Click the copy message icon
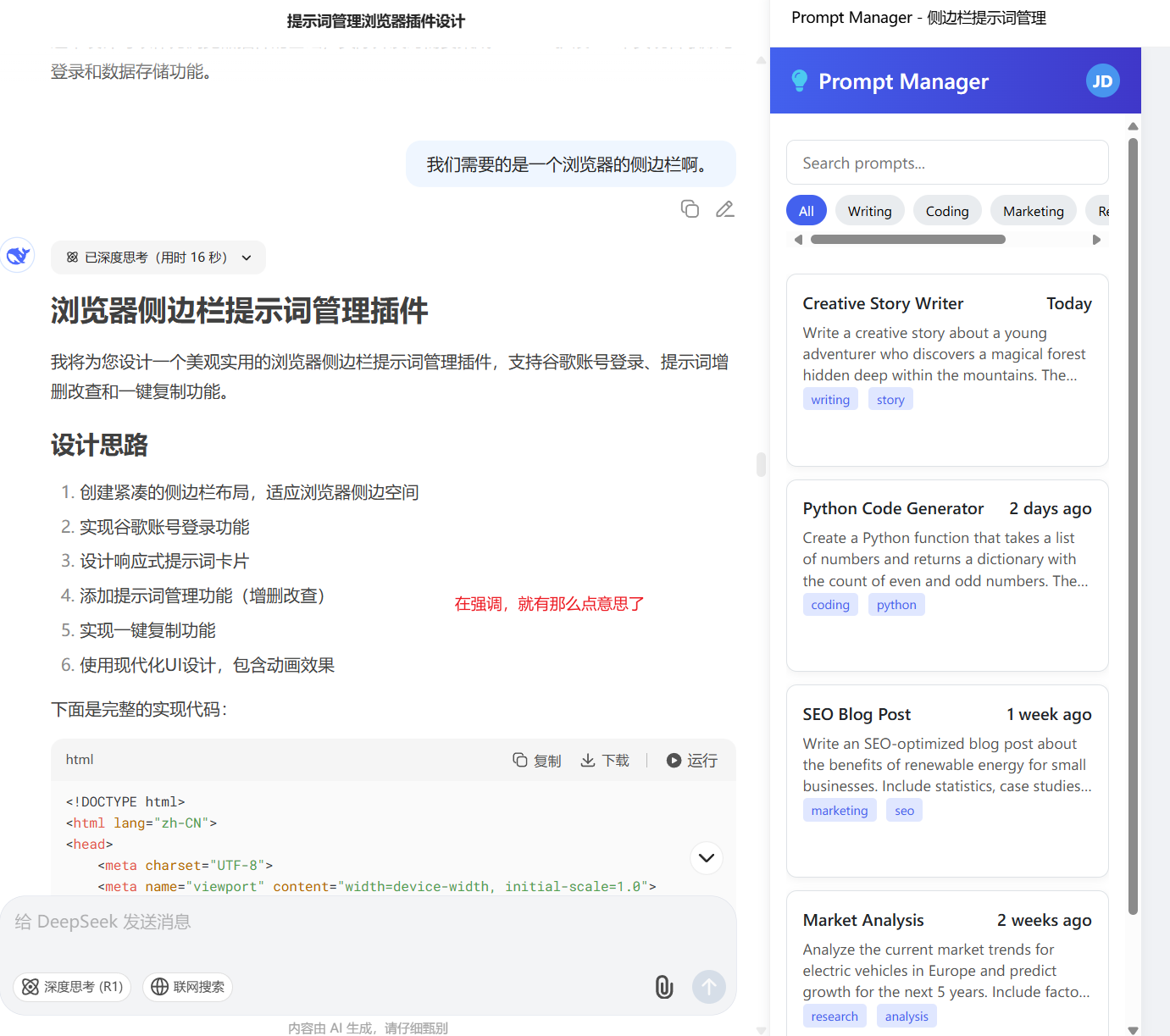1170x1036 pixels. (690, 208)
